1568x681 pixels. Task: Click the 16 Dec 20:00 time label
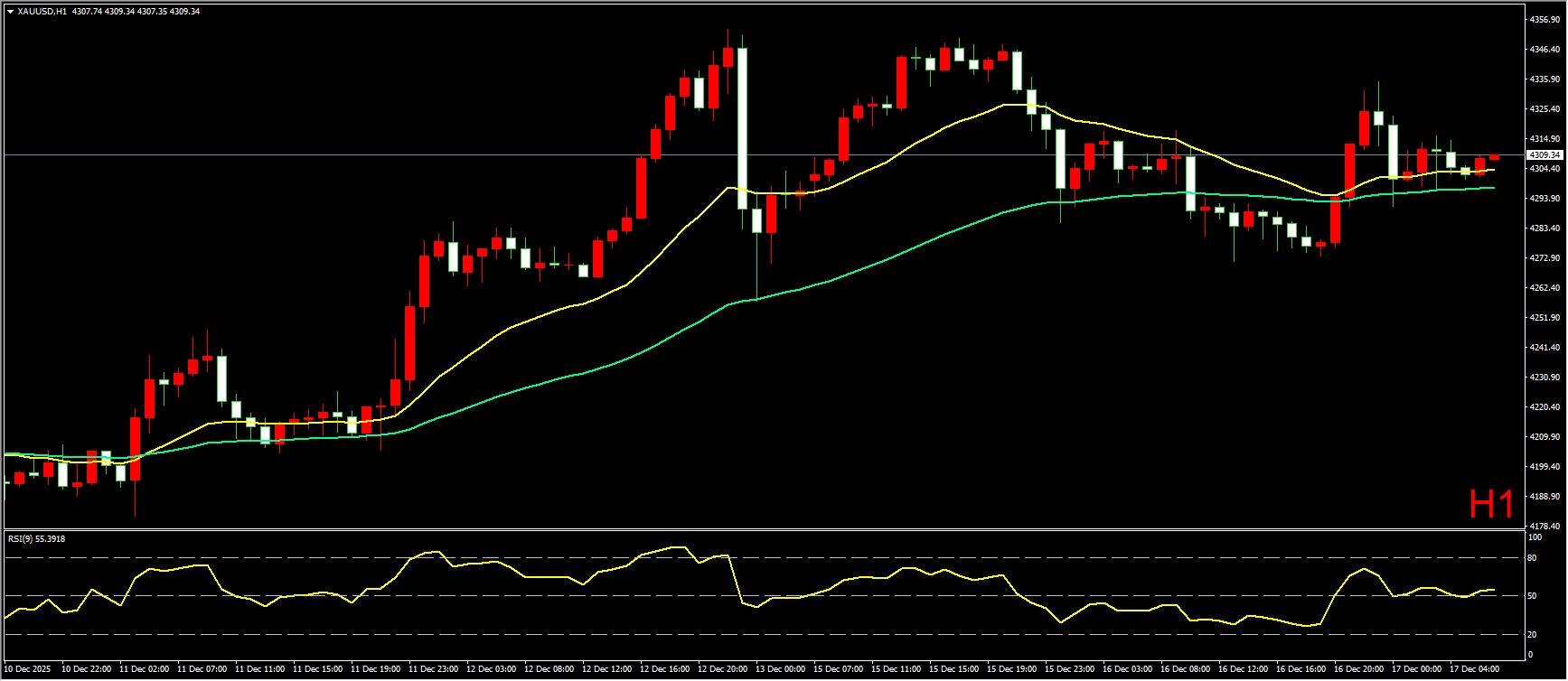coord(1358,669)
